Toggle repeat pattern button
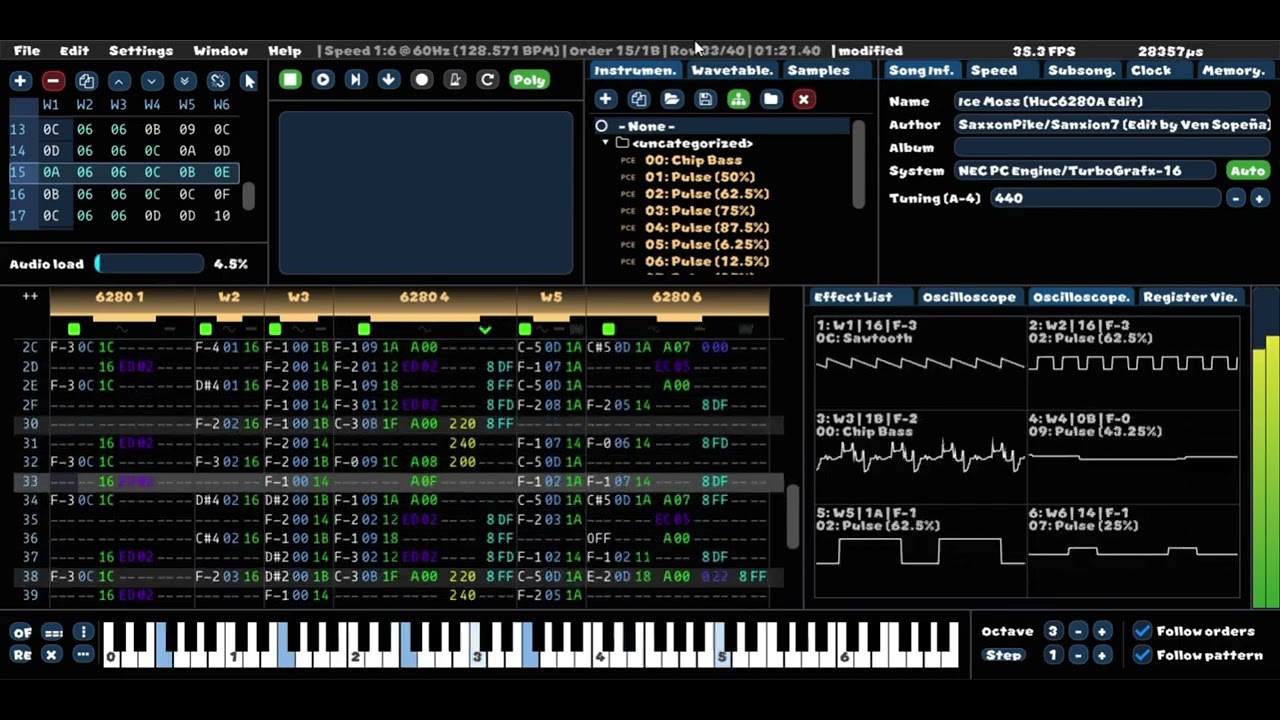 488,79
